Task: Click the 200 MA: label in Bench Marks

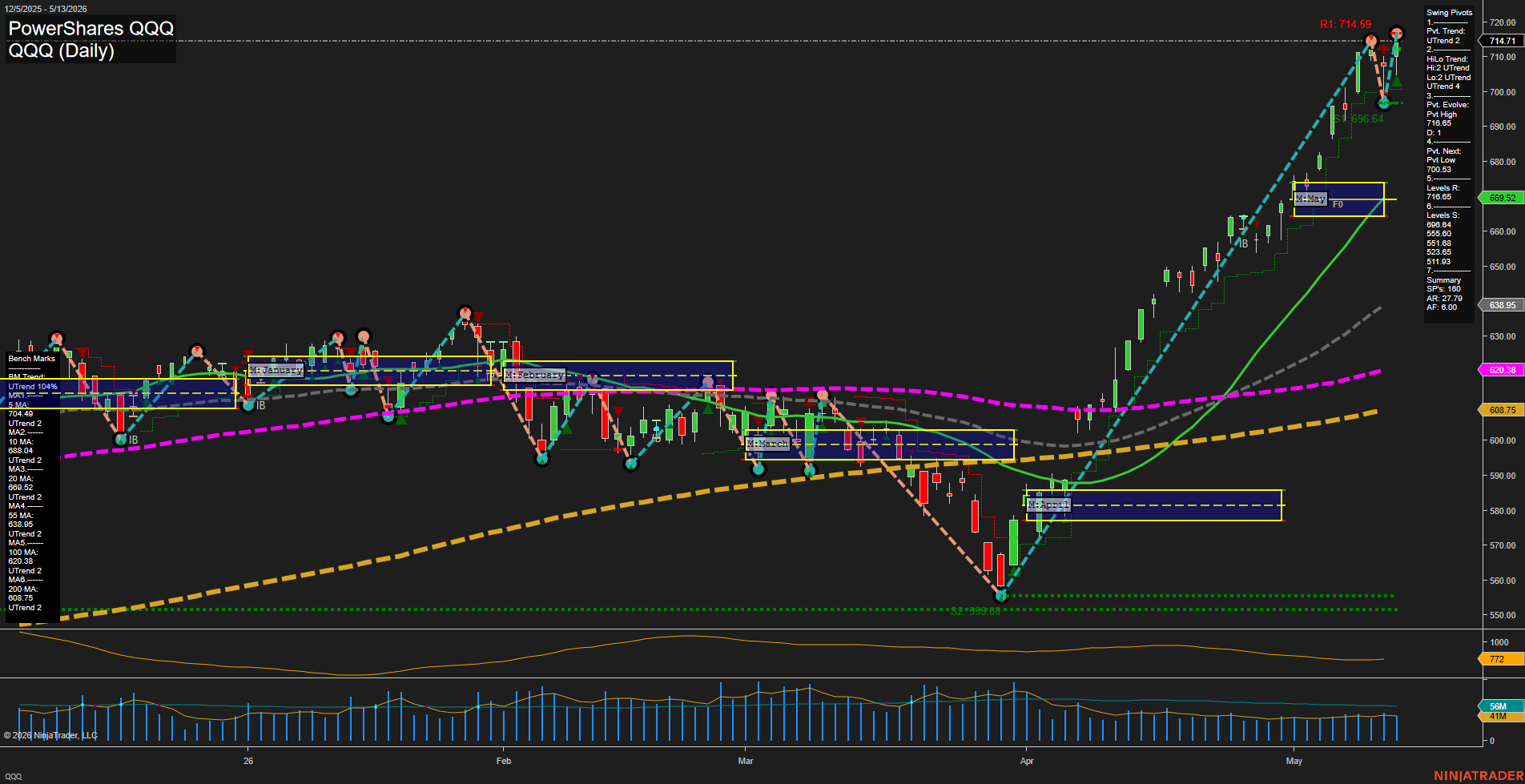Action: tap(23, 589)
